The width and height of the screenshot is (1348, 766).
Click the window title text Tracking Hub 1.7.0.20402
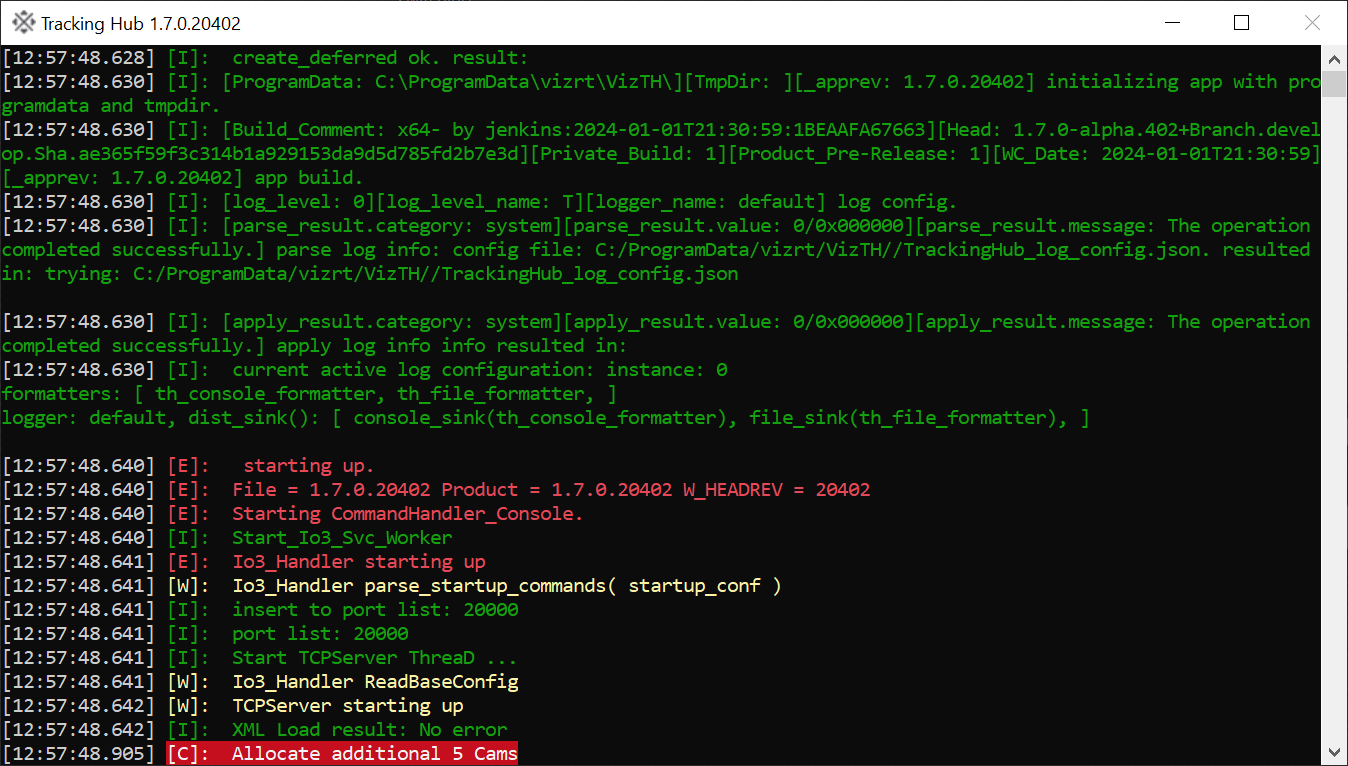coord(141,23)
